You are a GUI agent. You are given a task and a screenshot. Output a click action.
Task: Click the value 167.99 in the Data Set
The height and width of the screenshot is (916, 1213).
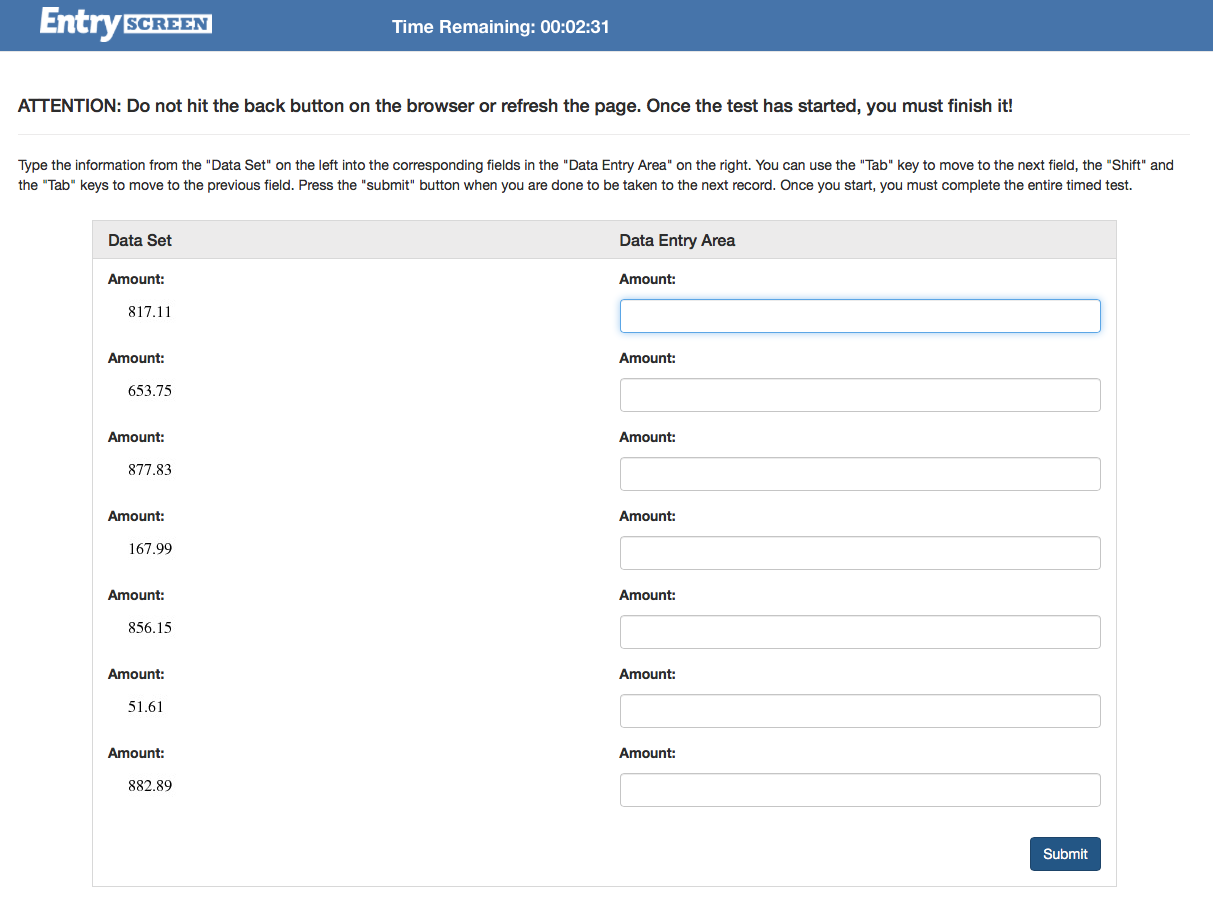(150, 548)
